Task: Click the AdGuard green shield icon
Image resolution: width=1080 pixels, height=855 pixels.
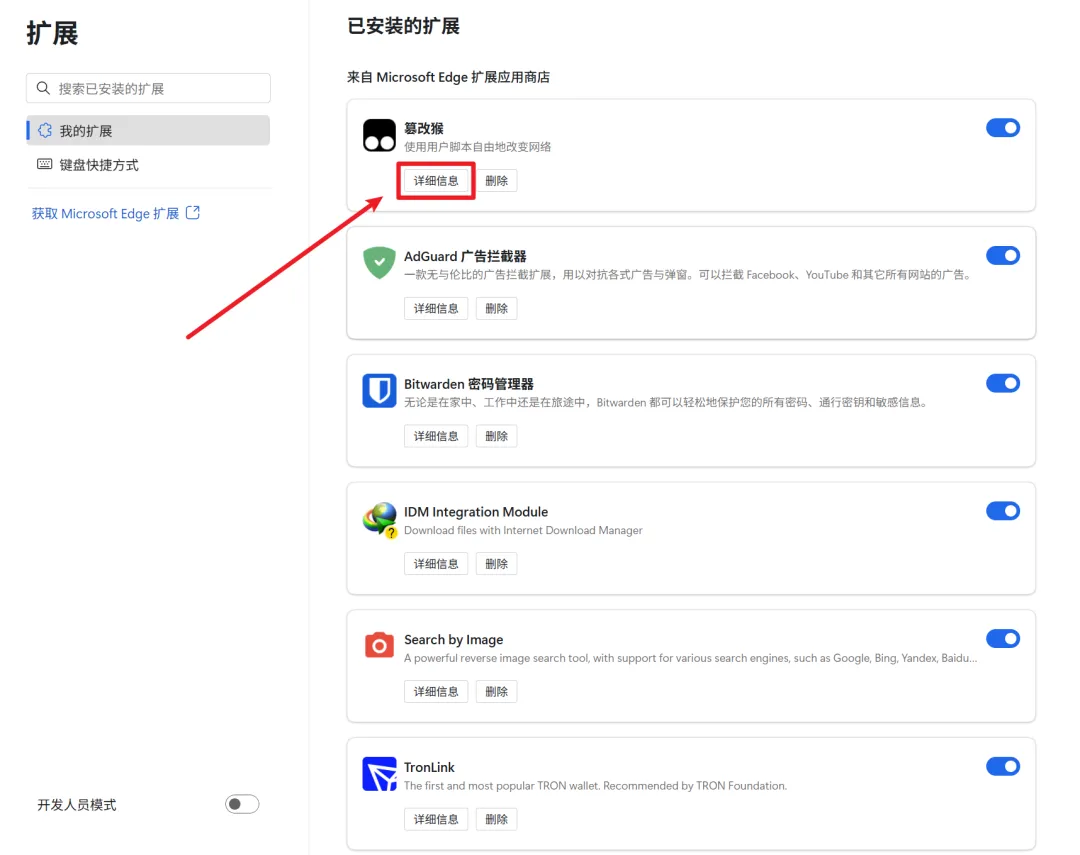Action: click(x=379, y=262)
